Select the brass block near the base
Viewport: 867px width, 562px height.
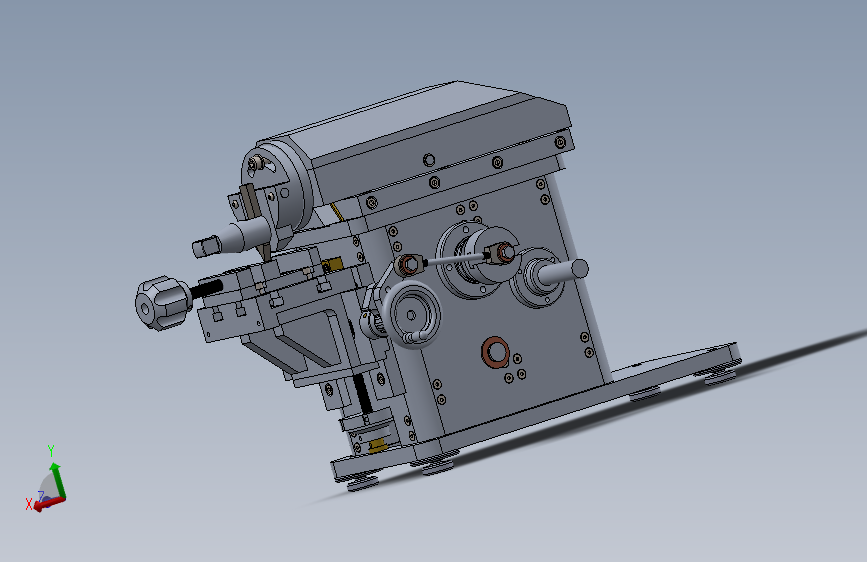378,445
